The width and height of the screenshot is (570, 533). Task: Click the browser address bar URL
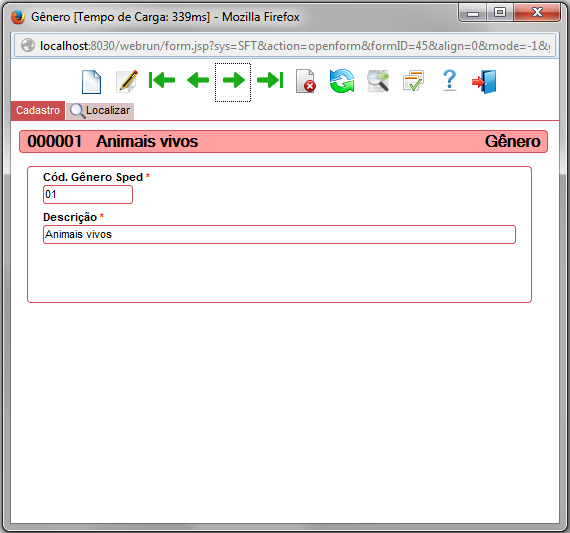pyautogui.click(x=294, y=46)
